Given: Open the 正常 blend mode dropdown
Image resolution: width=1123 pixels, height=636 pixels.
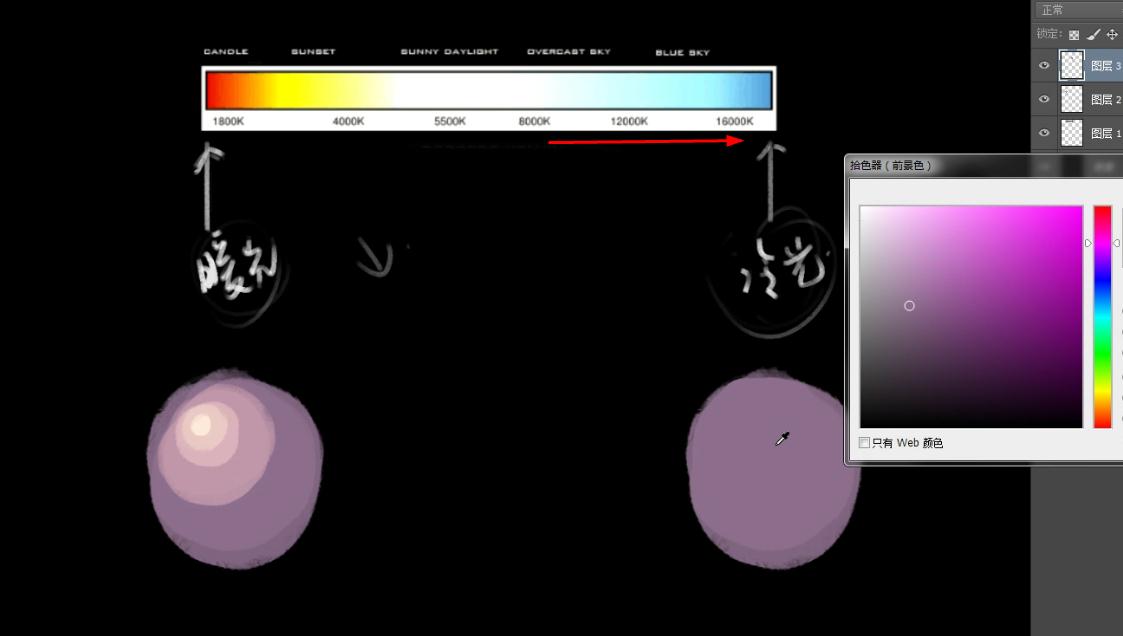Looking at the screenshot, I should coord(1078,10).
